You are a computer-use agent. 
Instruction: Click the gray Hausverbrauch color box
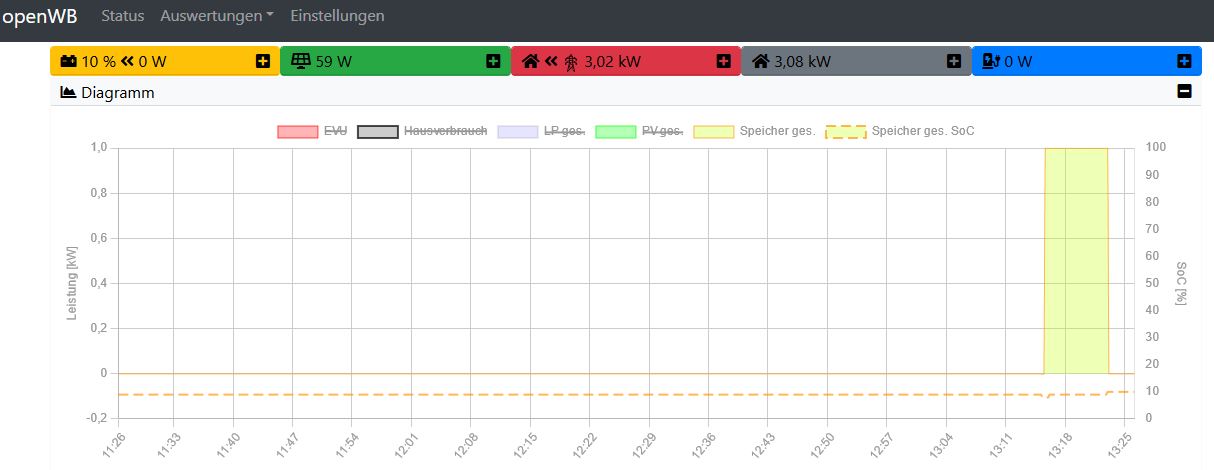point(378,132)
